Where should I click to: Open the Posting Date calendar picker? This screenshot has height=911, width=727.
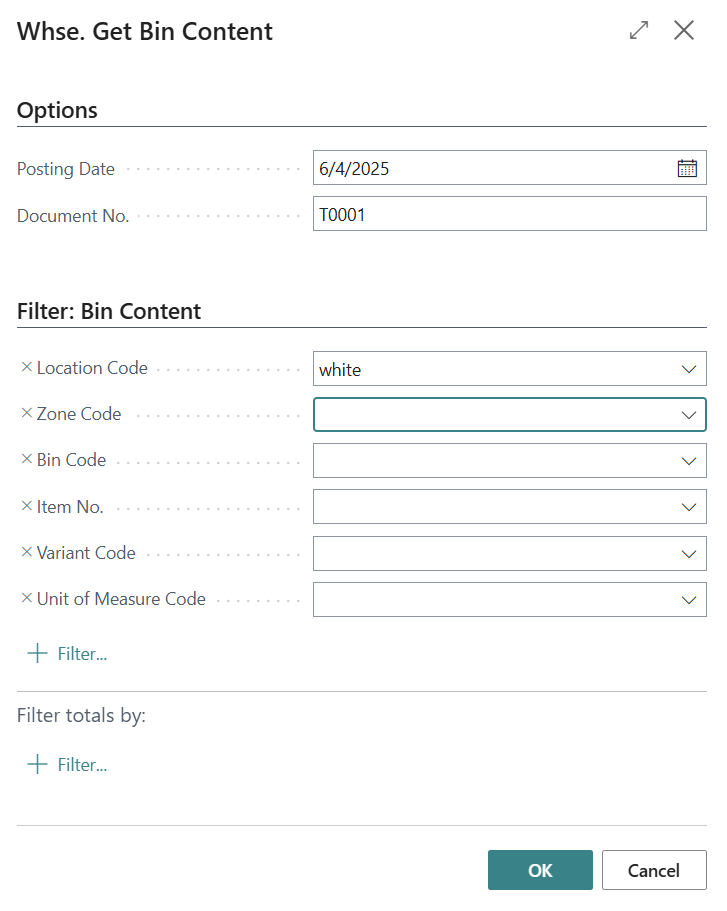point(687,169)
